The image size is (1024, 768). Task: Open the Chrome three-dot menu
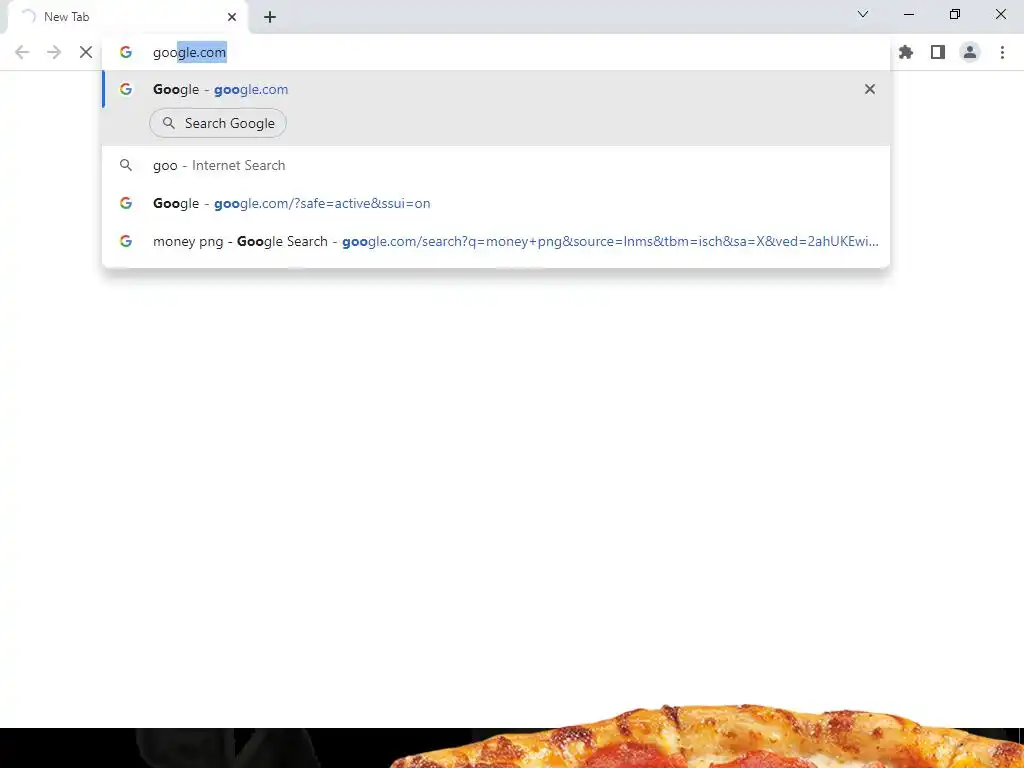click(x=1002, y=52)
